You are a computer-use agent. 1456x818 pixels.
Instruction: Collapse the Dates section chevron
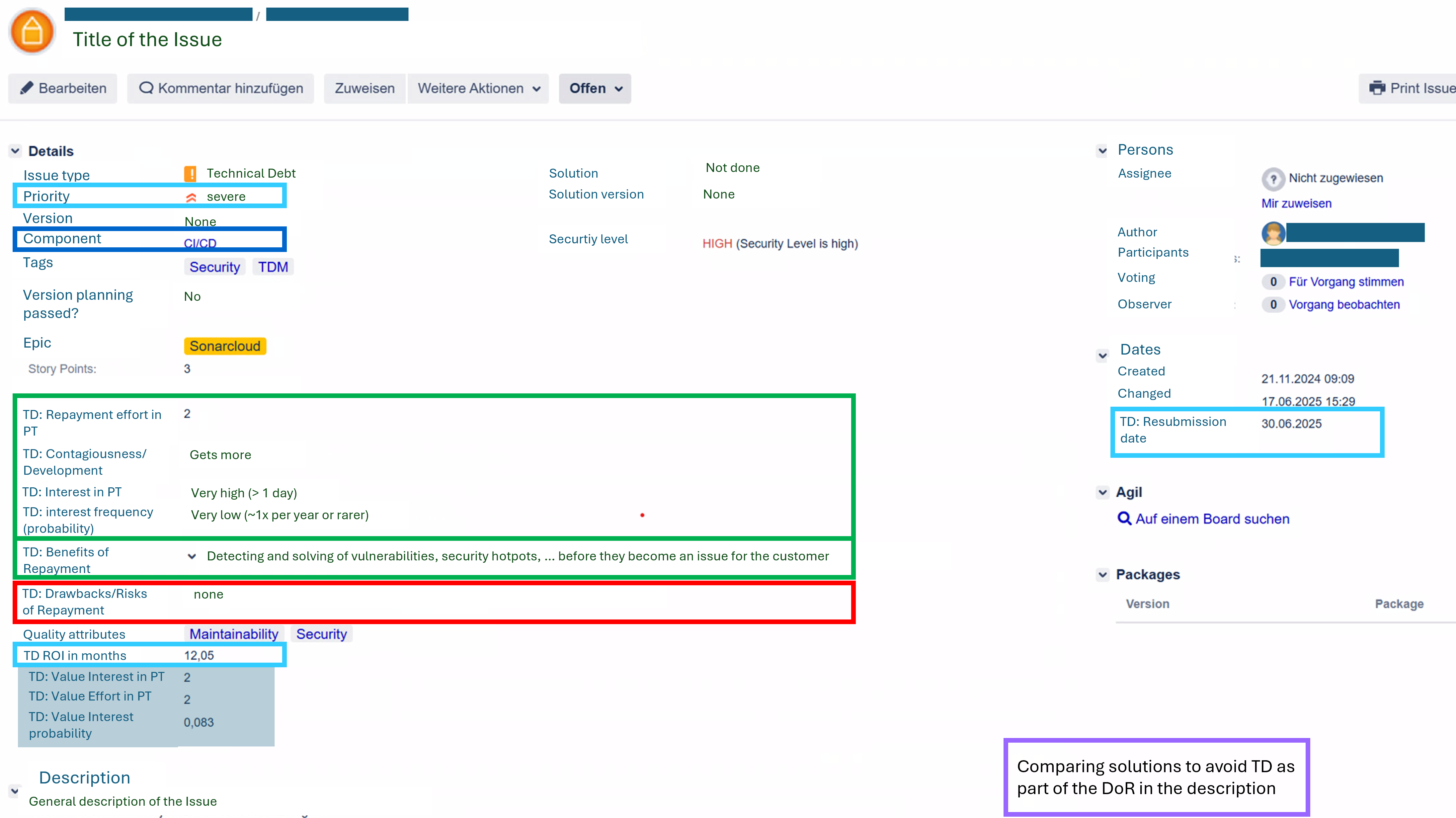[1102, 356]
